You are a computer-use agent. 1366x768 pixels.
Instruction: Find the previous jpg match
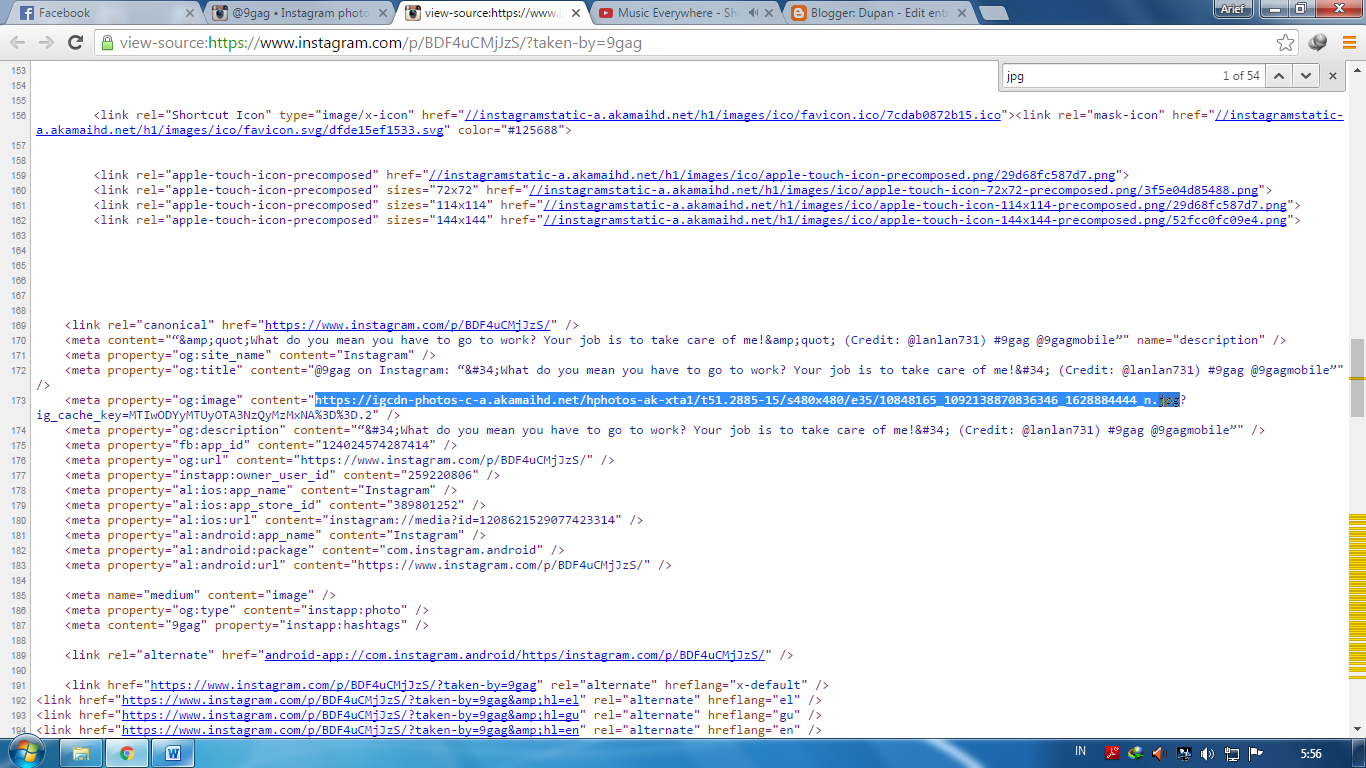click(x=1278, y=74)
